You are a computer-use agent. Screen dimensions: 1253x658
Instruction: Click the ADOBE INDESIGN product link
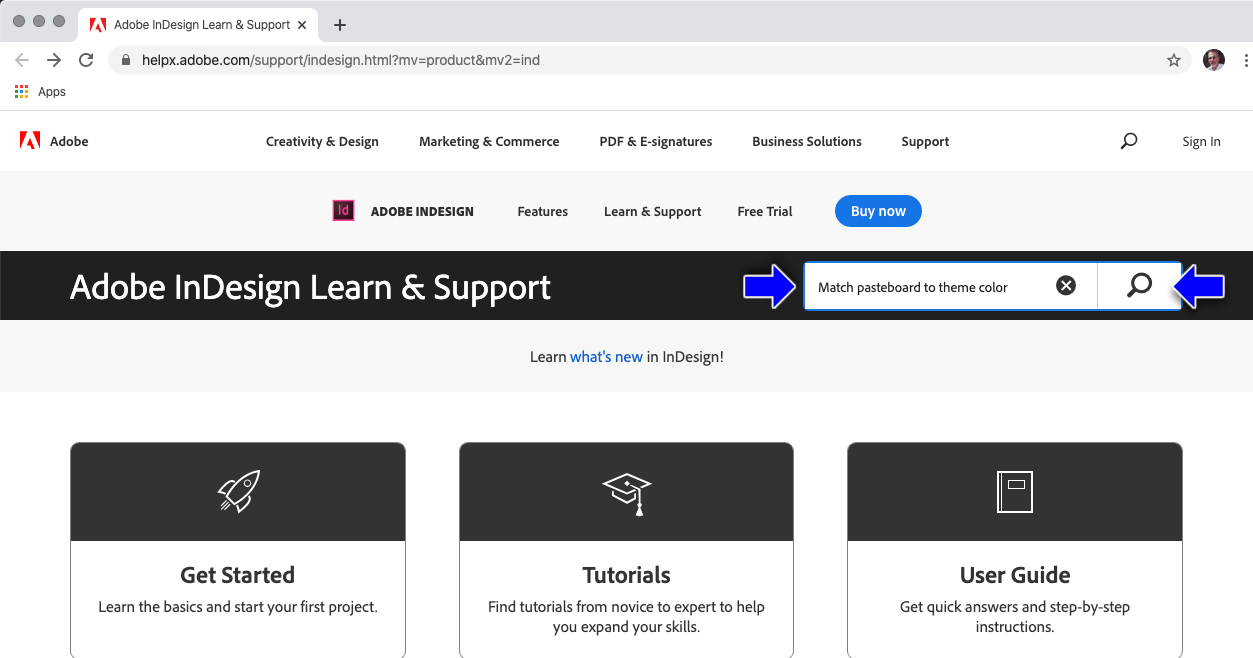(422, 211)
